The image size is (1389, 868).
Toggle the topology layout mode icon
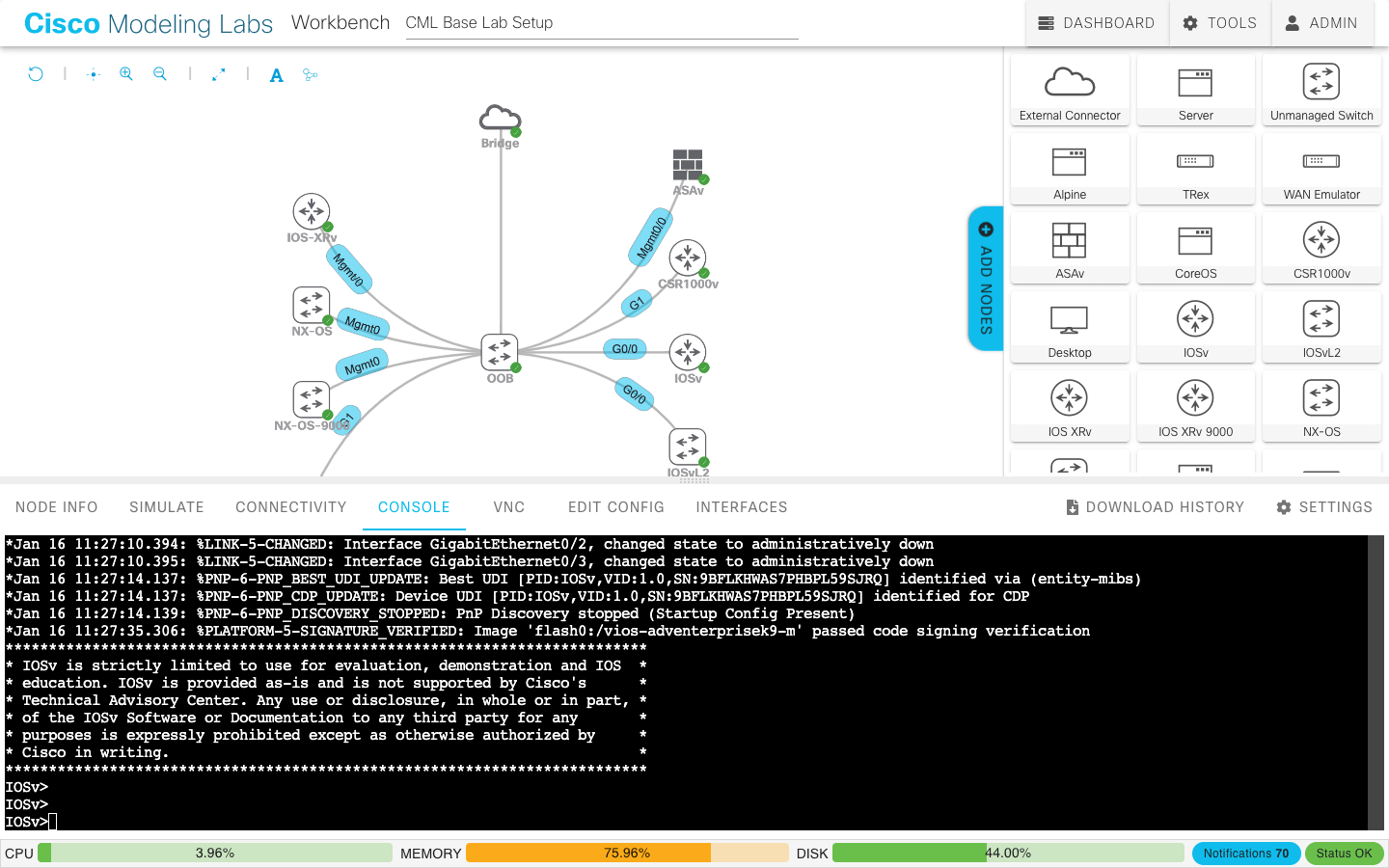[309, 74]
